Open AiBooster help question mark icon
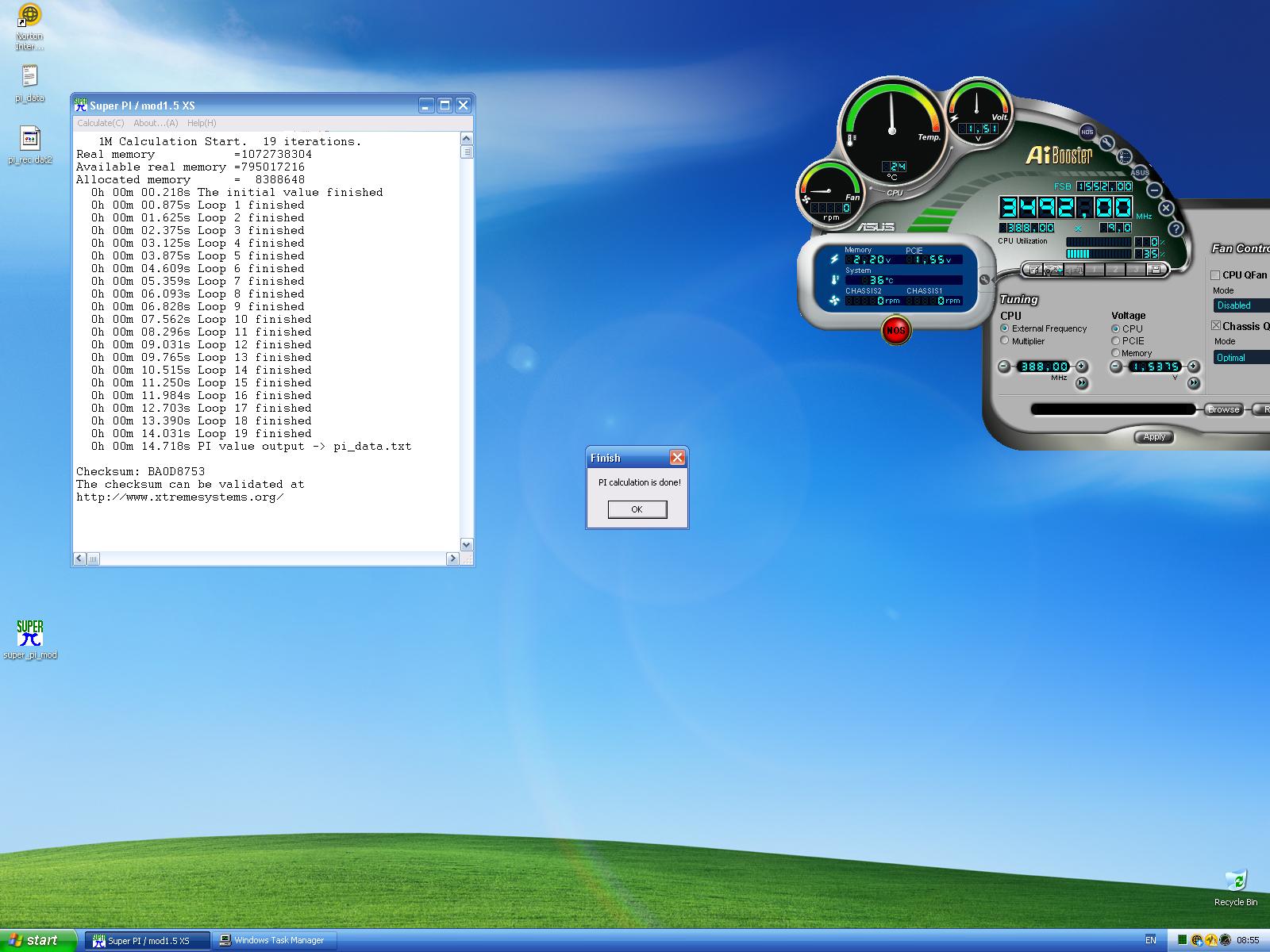The height and width of the screenshot is (952, 1270). [1176, 228]
